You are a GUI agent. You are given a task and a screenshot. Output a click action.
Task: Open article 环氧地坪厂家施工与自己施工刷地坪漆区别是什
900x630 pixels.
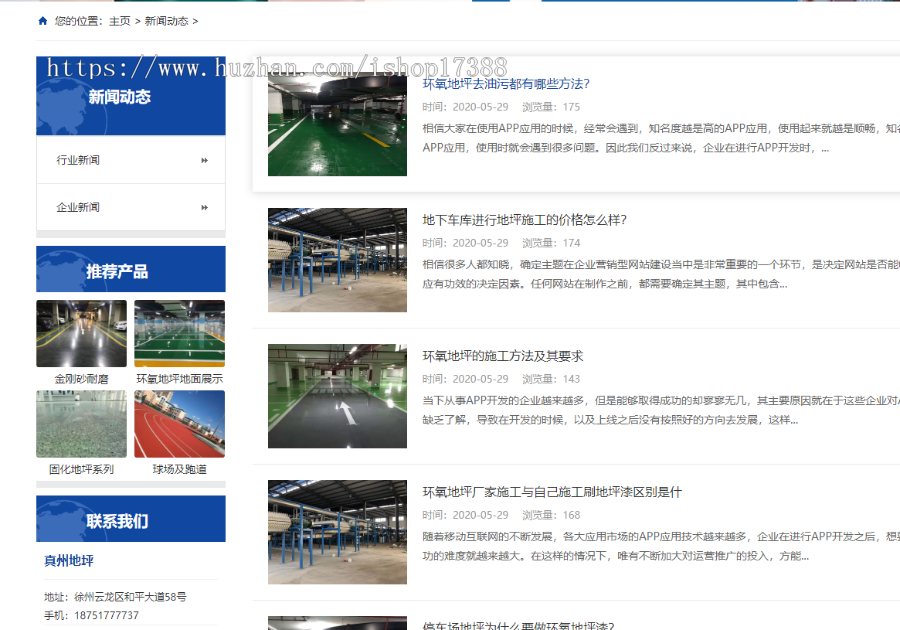click(x=552, y=492)
